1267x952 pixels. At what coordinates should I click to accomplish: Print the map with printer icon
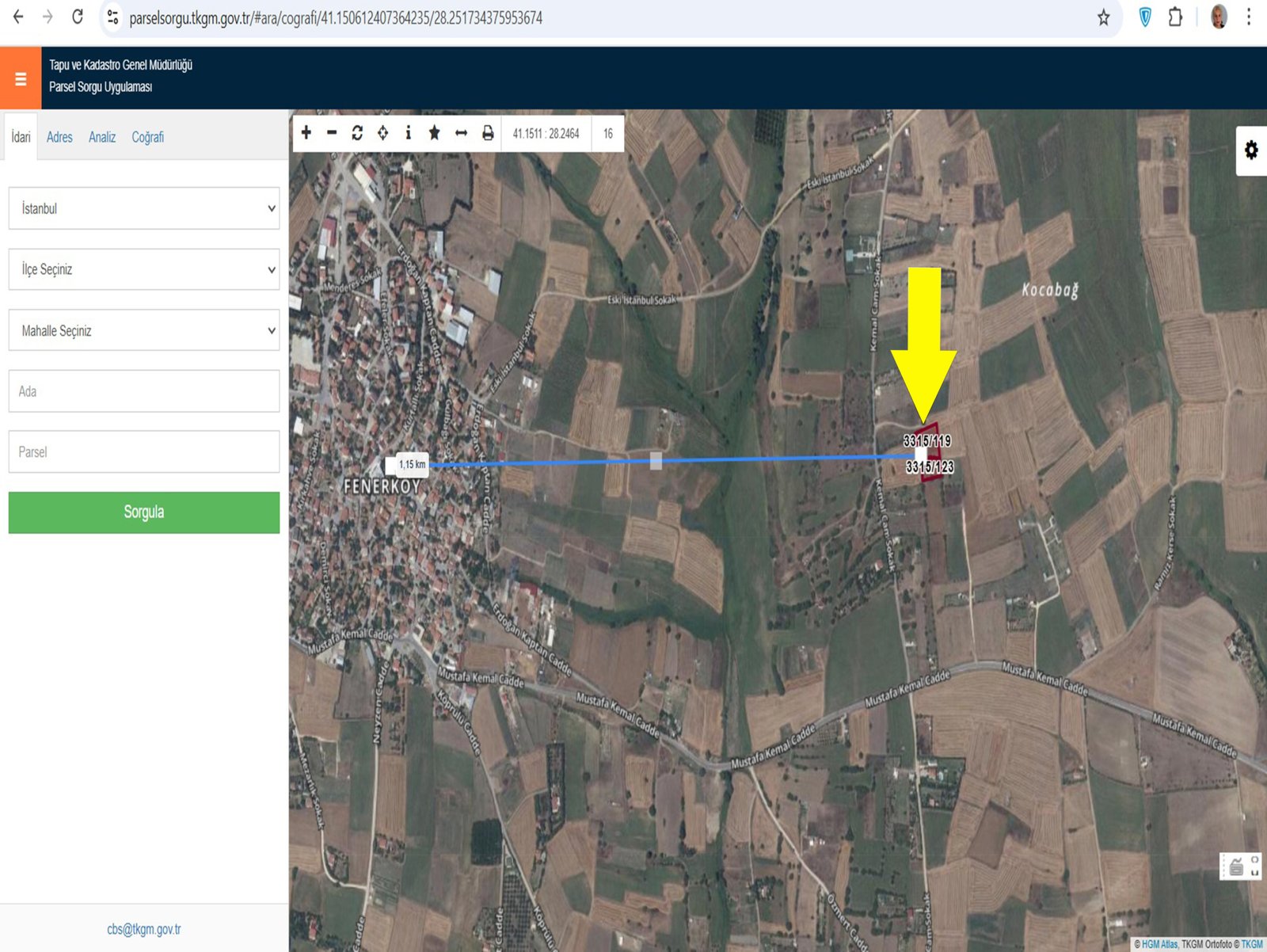coord(488,133)
